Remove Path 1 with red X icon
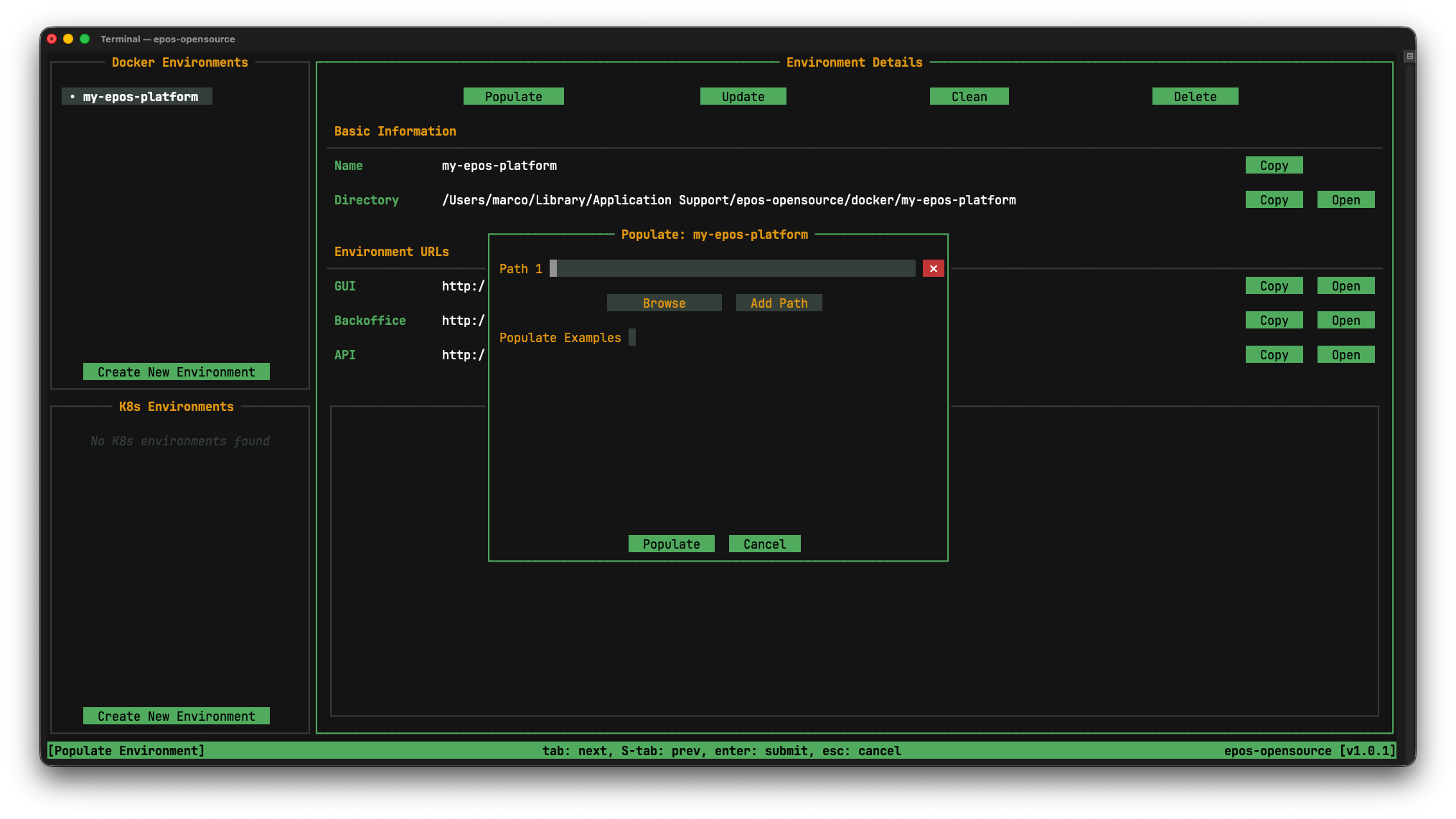The width and height of the screenshot is (1456, 819). coord(933,268)
